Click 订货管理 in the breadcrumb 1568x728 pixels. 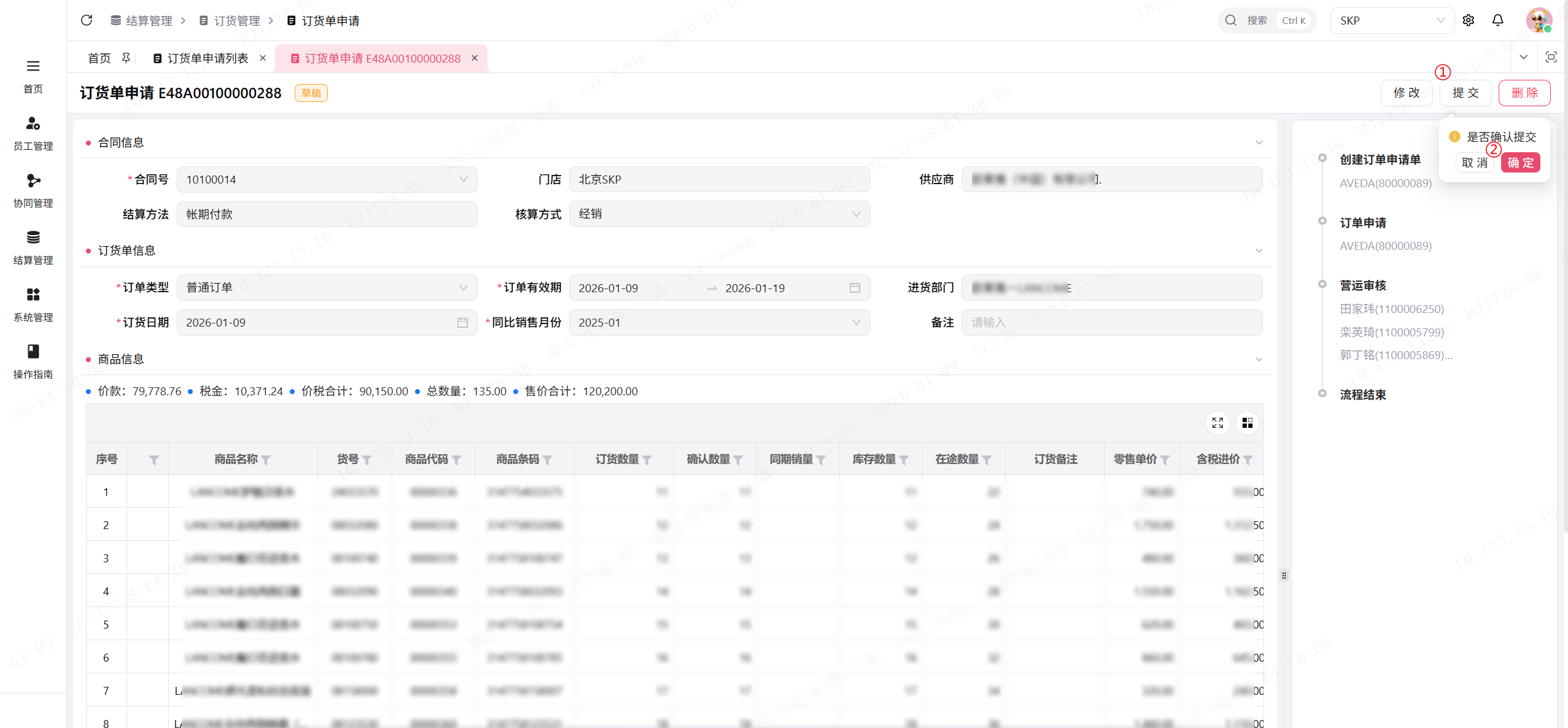pyautogui.click(x=236, y=20)
